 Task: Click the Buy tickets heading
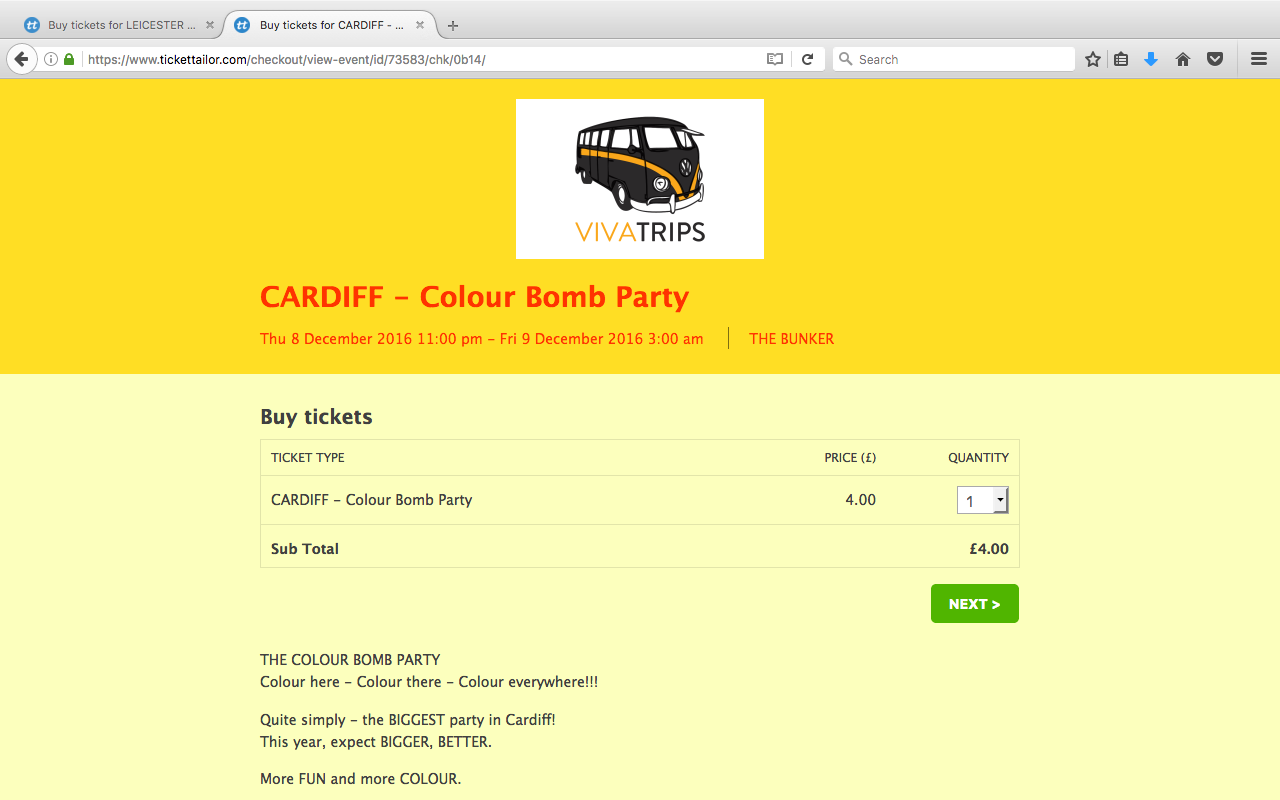click(316, 417)
